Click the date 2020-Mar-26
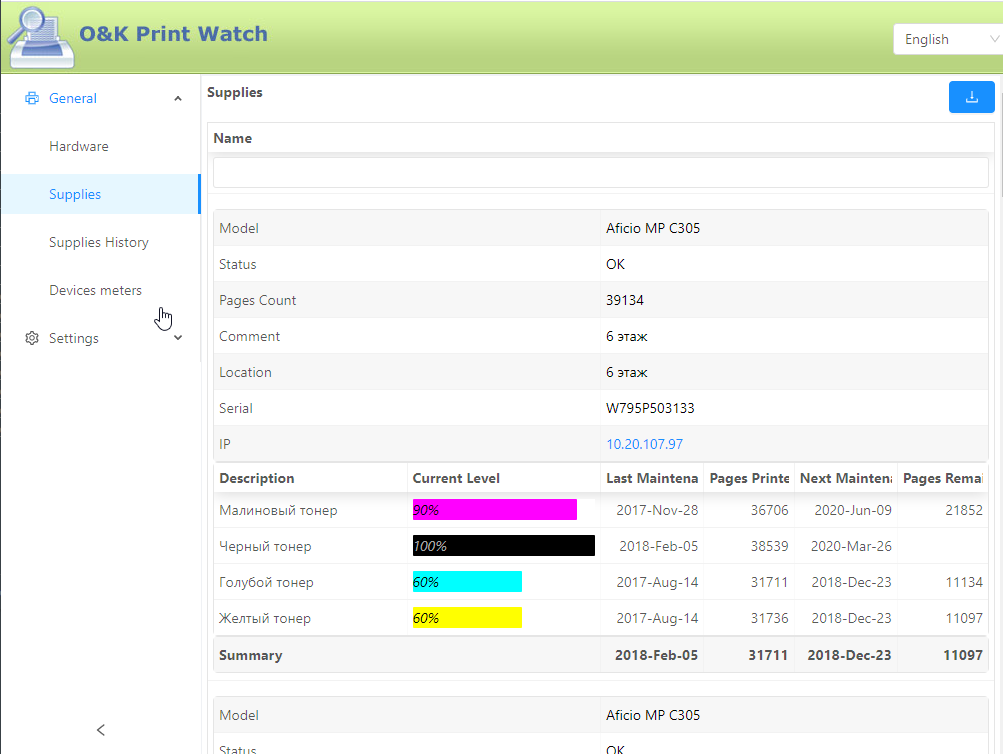The image size is (1003, 754). [x=851, y=546]
